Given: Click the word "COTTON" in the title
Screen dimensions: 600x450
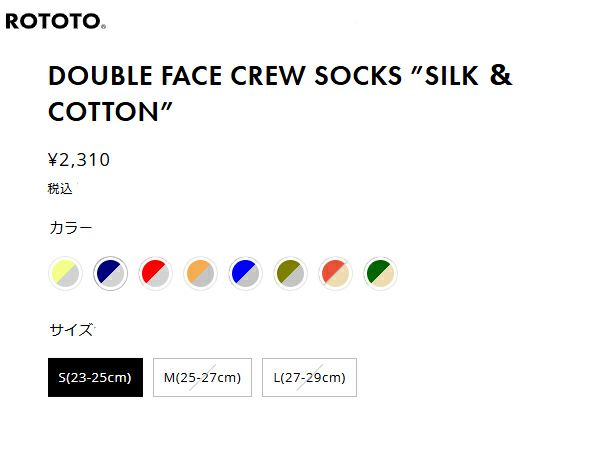Looking at the screenshot, I should point(105,112).
